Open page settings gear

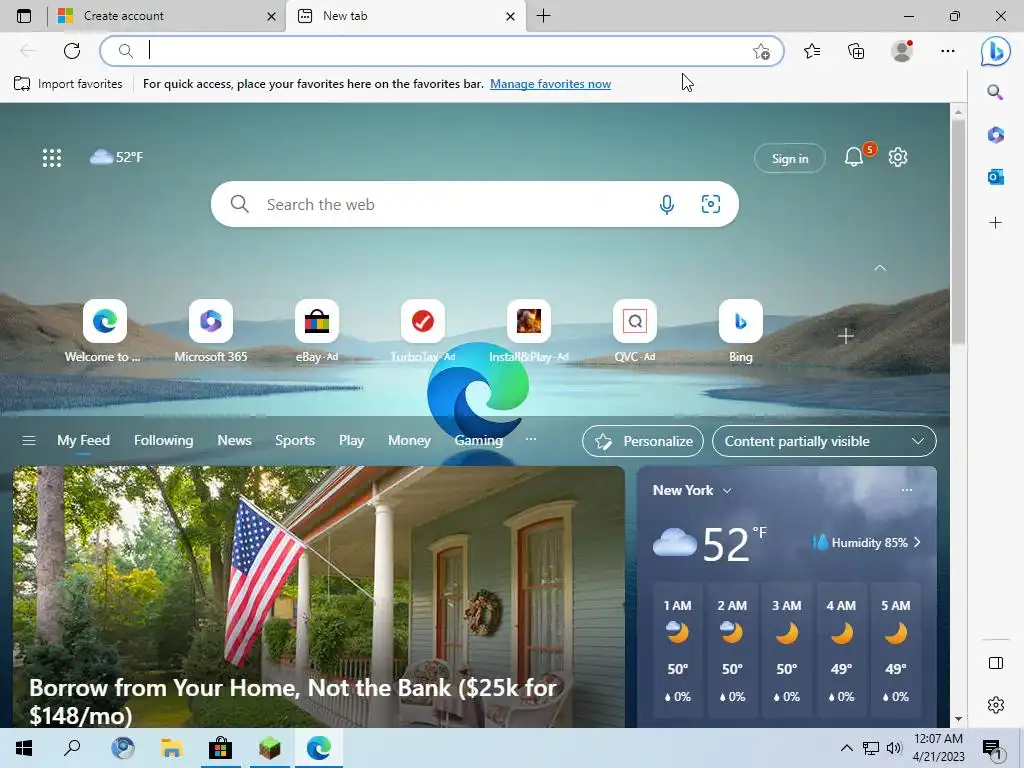tap(898, 157)
